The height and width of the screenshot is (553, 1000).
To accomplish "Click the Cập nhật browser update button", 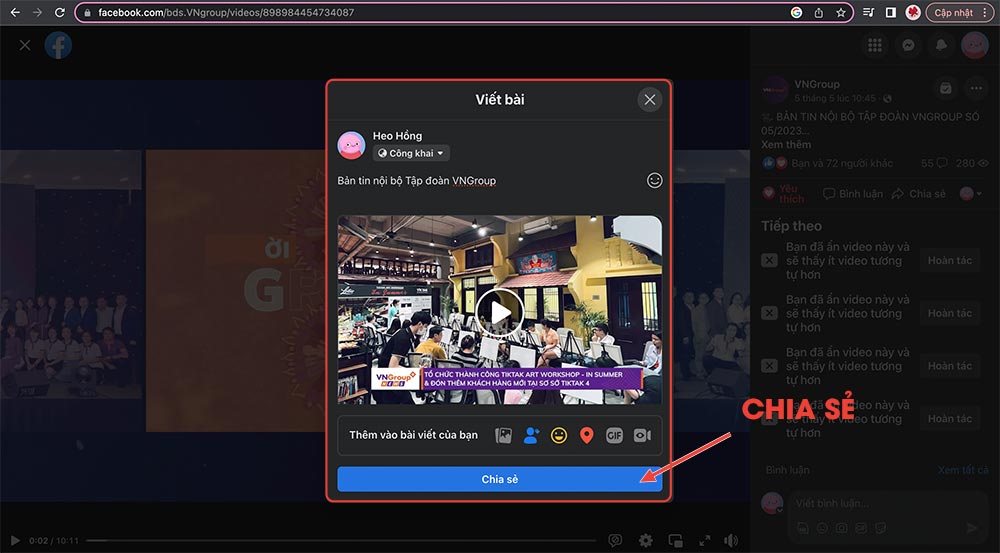I will pos(953,12).
